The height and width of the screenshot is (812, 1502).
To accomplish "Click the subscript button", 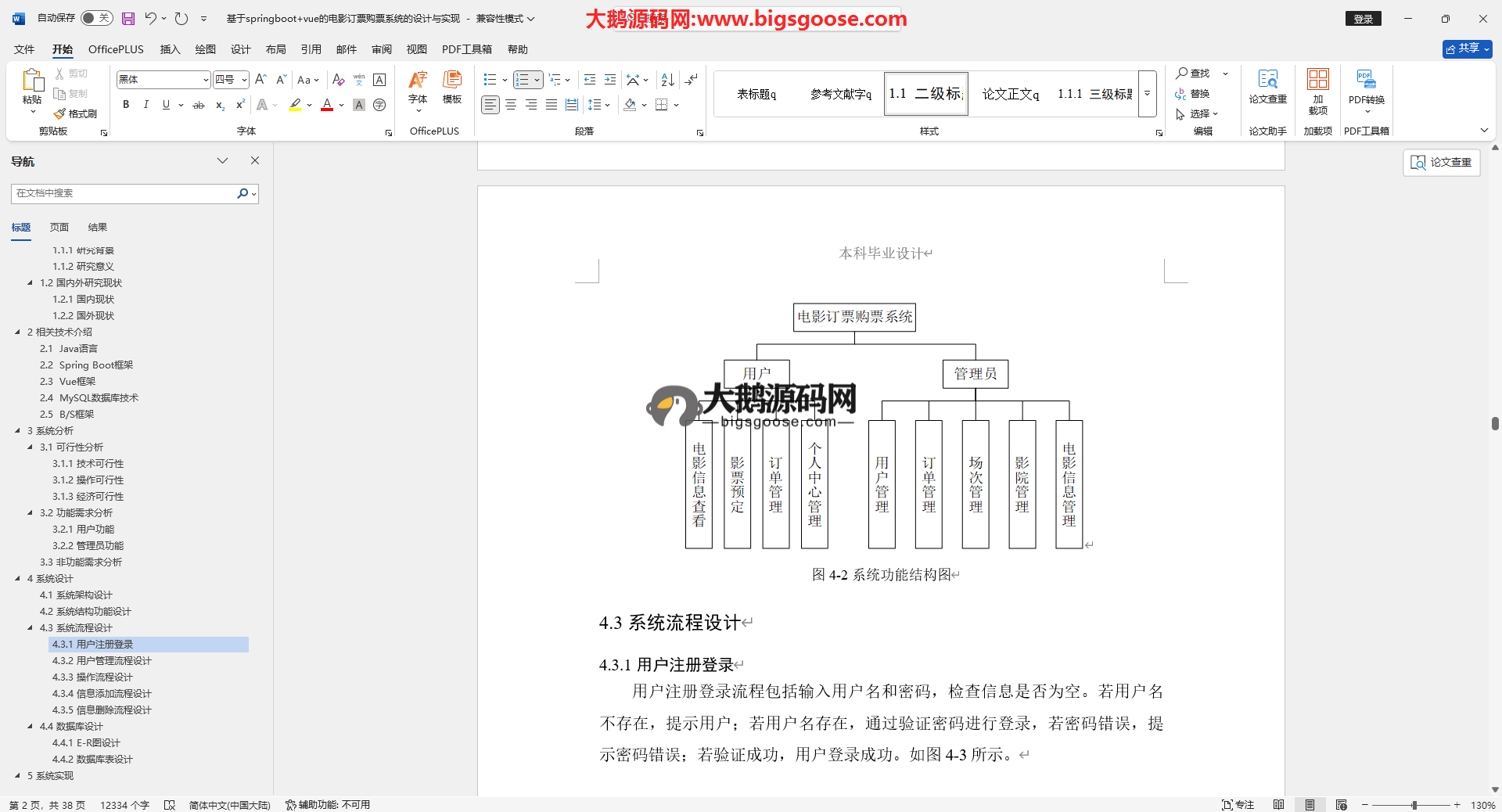I will [220, 105].
